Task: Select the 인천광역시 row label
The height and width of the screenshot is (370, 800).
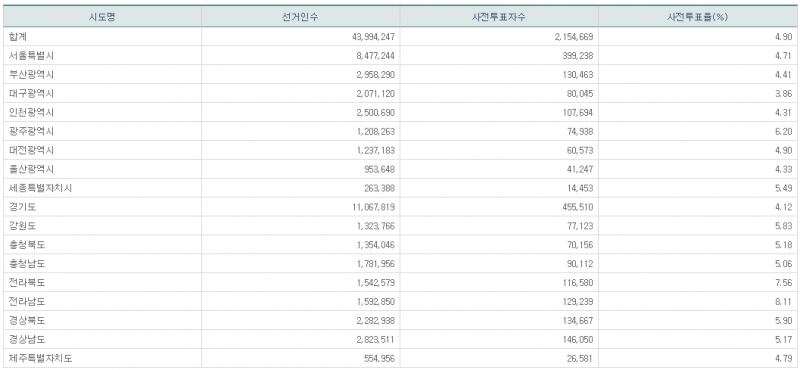Action: coord(31,112)
